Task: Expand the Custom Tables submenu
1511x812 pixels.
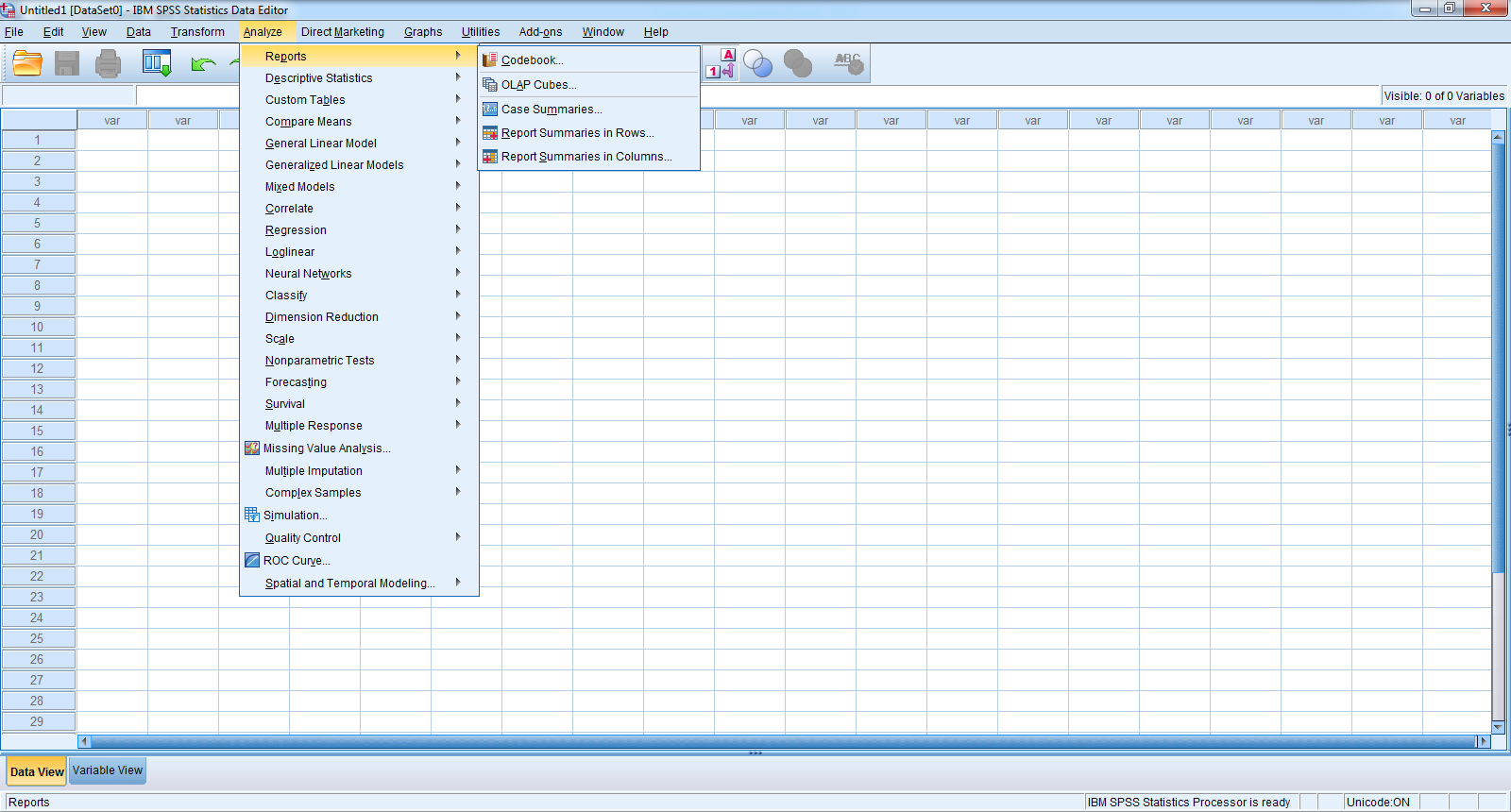Action: (359, 100)
